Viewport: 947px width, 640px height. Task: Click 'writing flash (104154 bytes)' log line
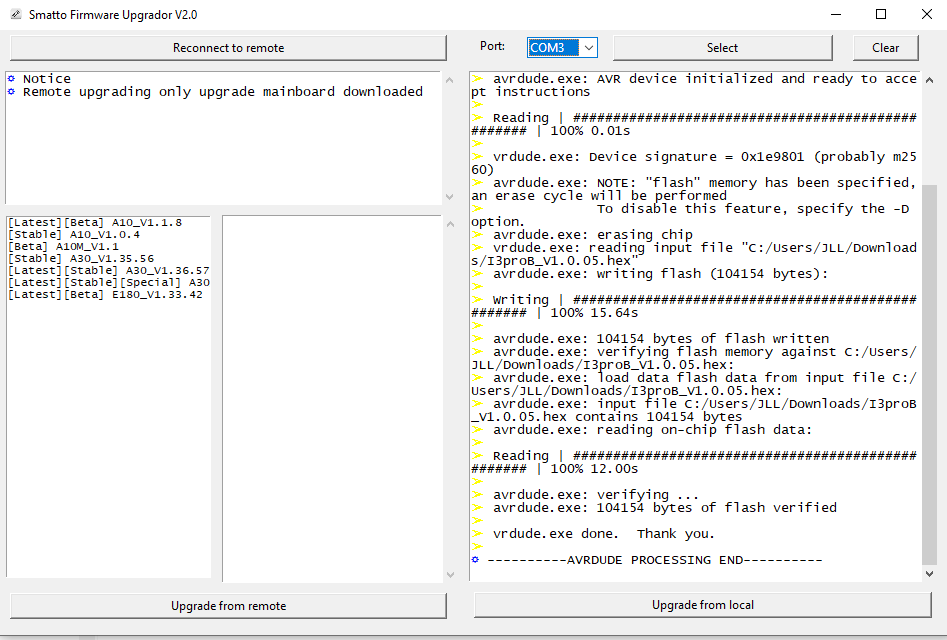point(661,274)
